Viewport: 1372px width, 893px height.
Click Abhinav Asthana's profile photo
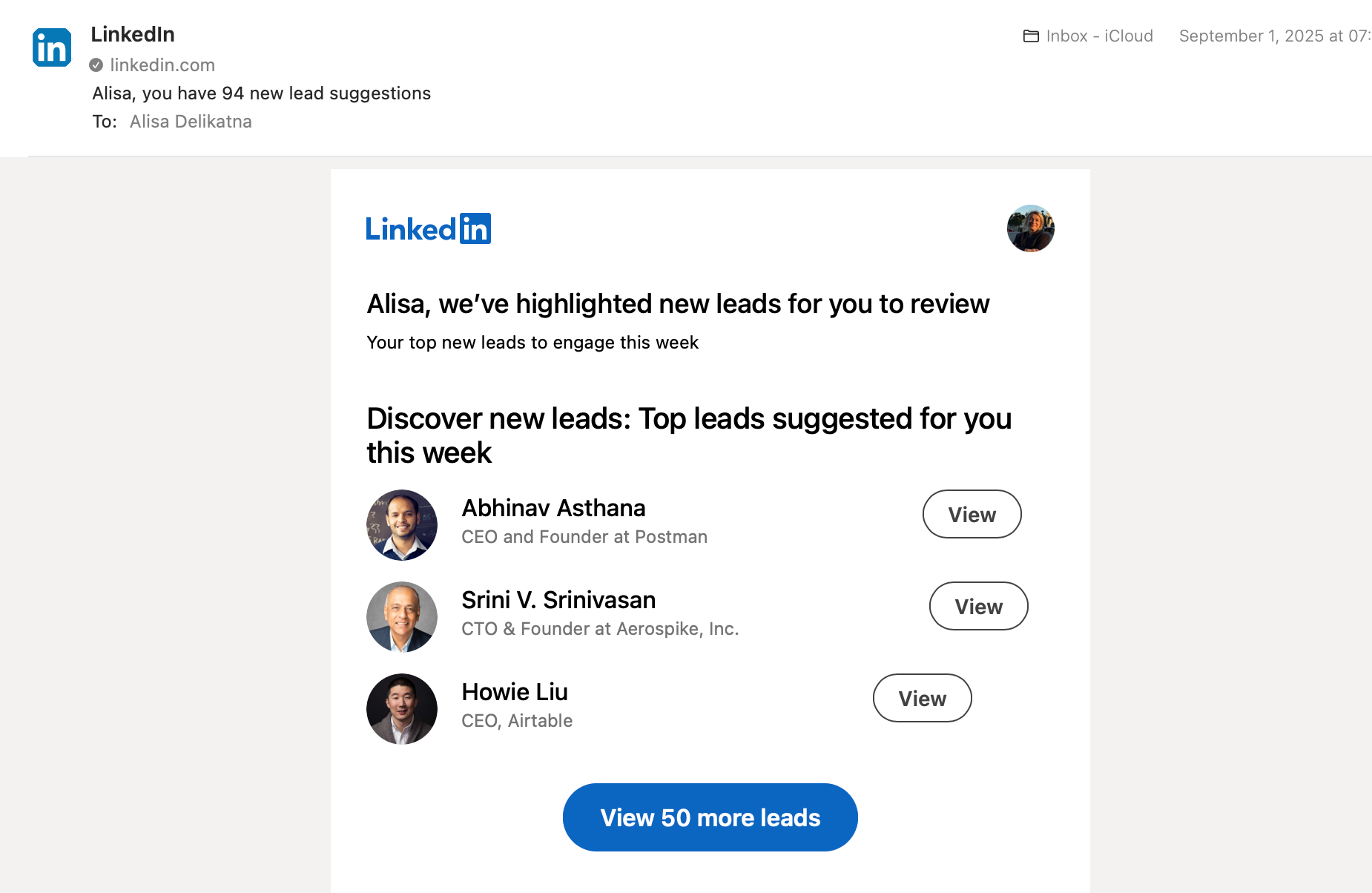point(402,525)
